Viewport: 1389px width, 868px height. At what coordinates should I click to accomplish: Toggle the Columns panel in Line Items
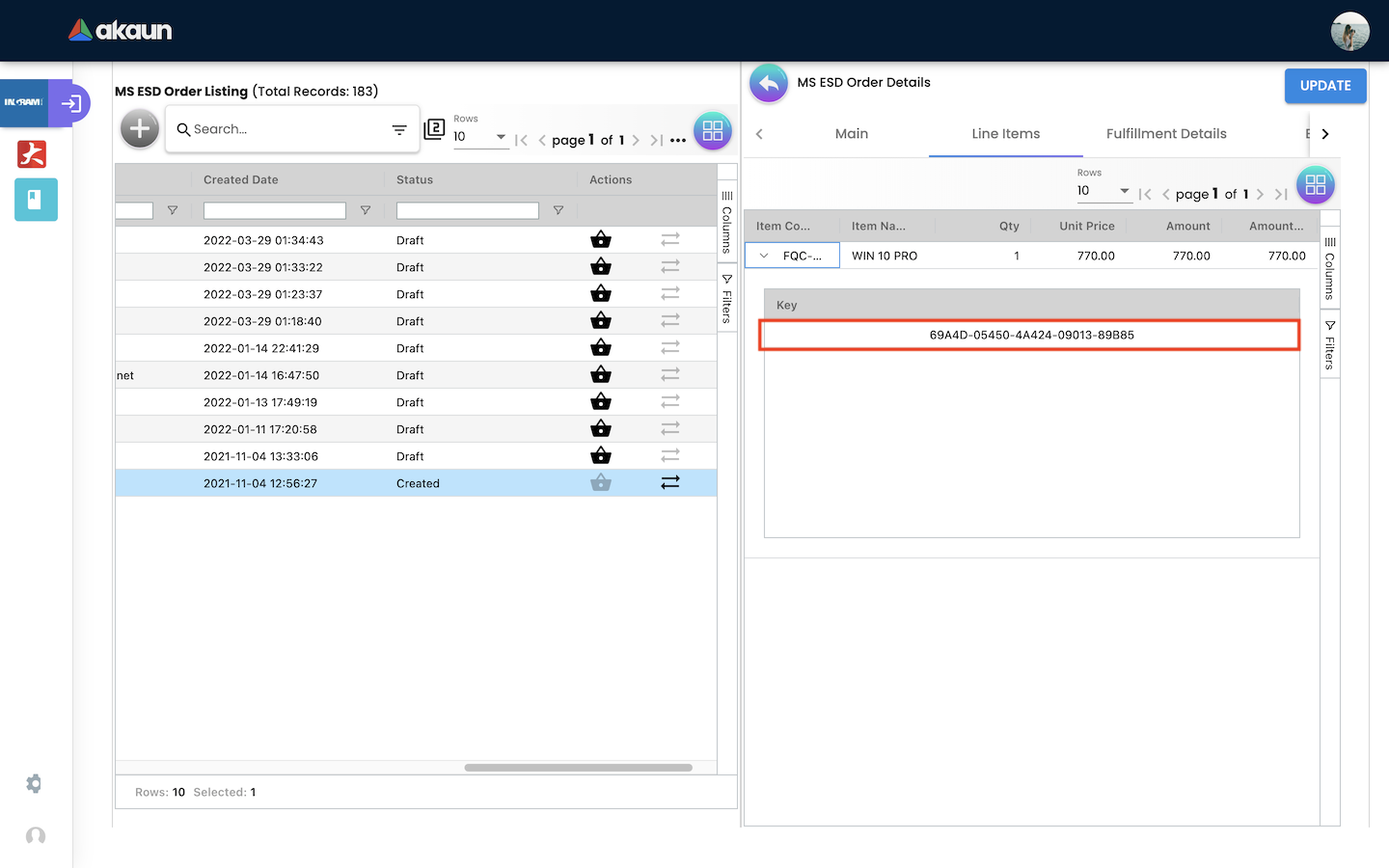click(x=1329, y=268)
